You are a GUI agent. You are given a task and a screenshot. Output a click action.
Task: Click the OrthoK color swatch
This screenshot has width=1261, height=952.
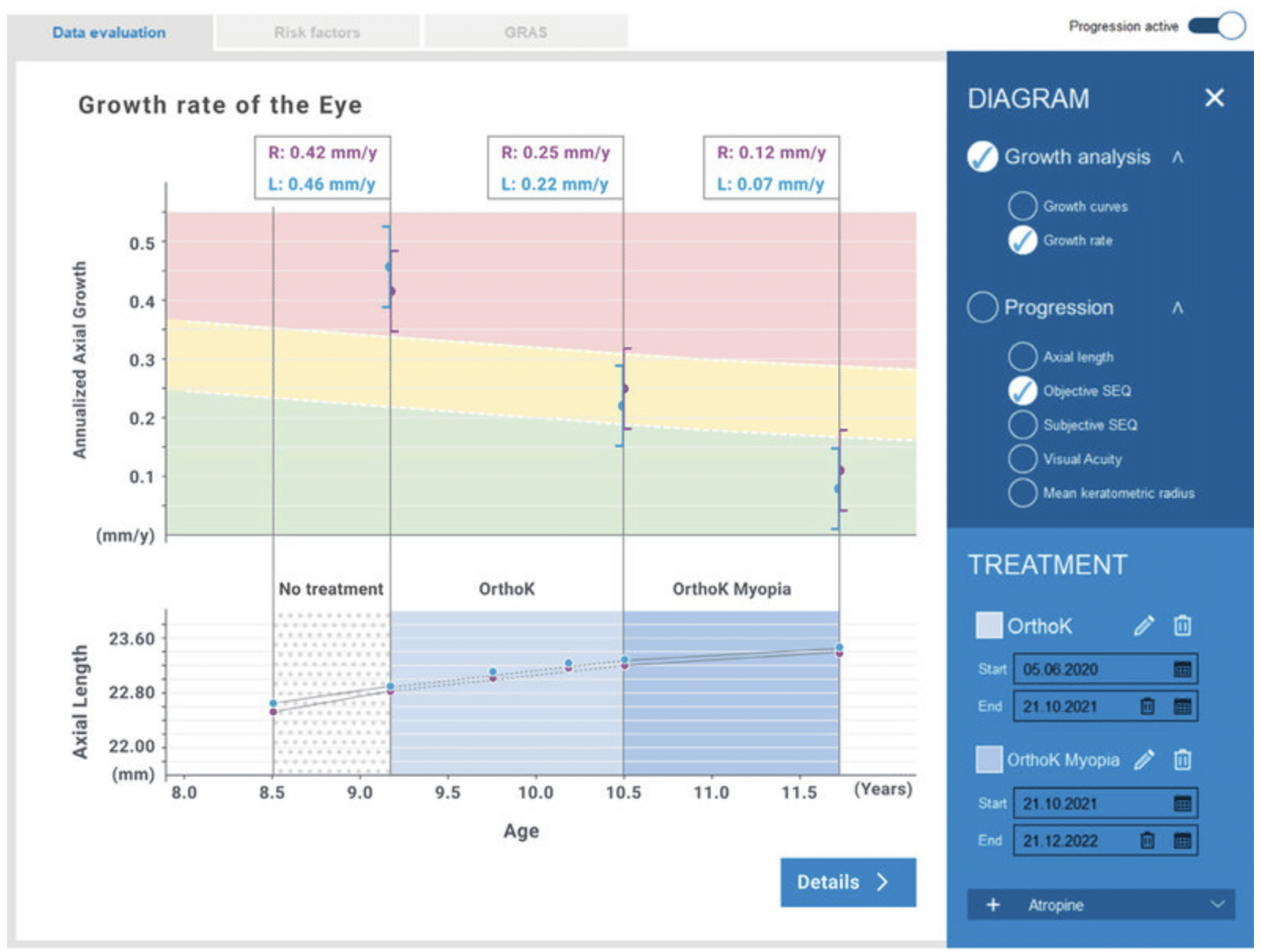click(x=989, y=625)
